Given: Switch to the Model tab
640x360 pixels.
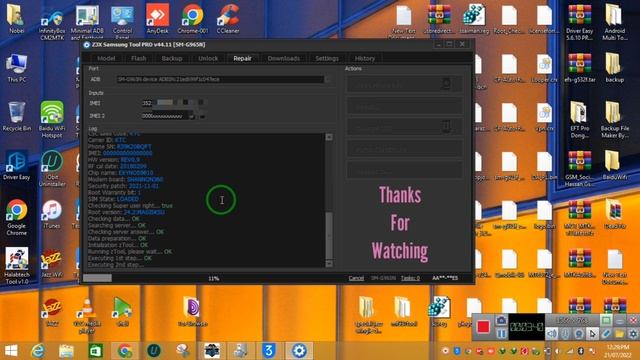Looking at the screenshot, I should [x=106, y=58].
